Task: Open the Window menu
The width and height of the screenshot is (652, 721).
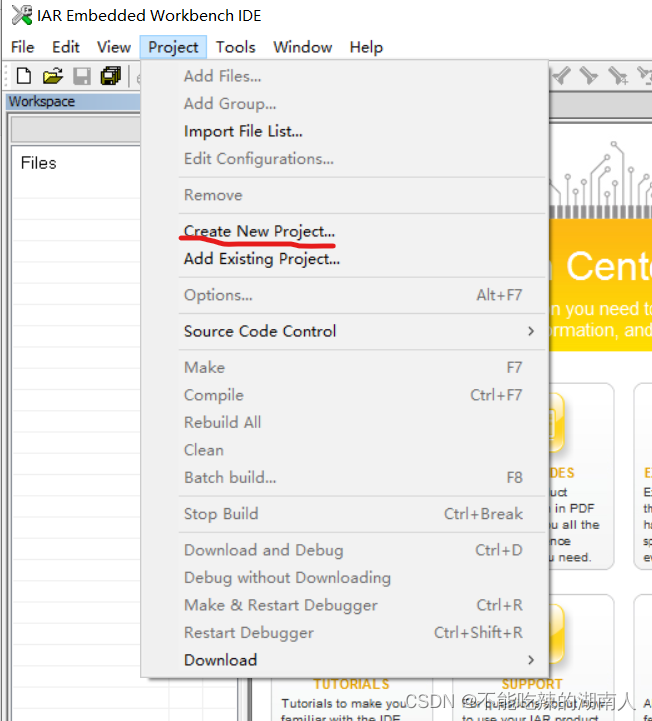Action: (x=303, y=47)
